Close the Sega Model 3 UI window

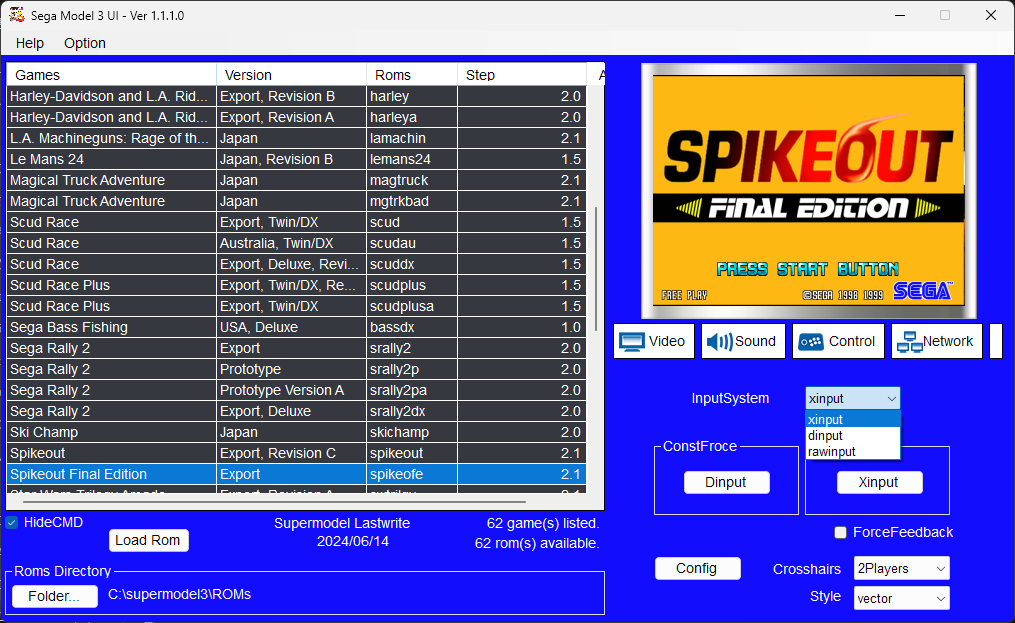pyautogui.click(x=990, y=15)
